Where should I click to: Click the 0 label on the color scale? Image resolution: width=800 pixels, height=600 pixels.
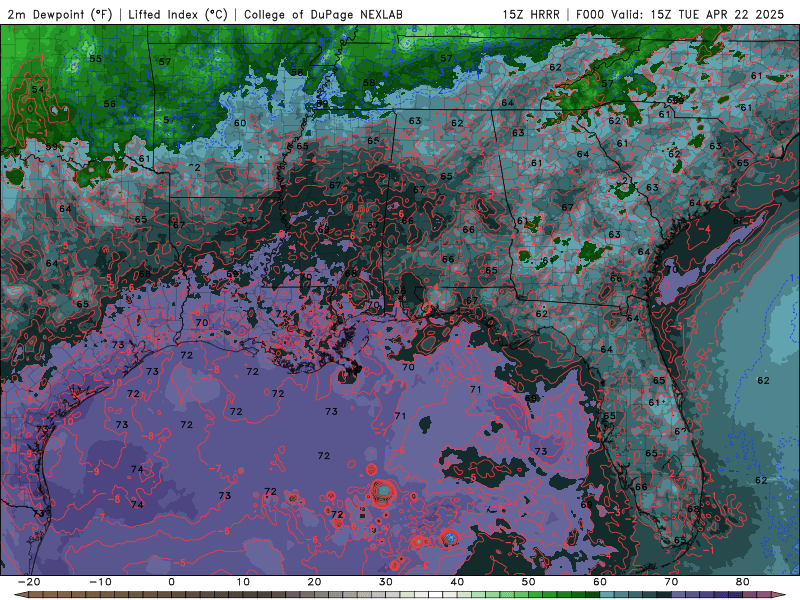(x=171, y=582)
